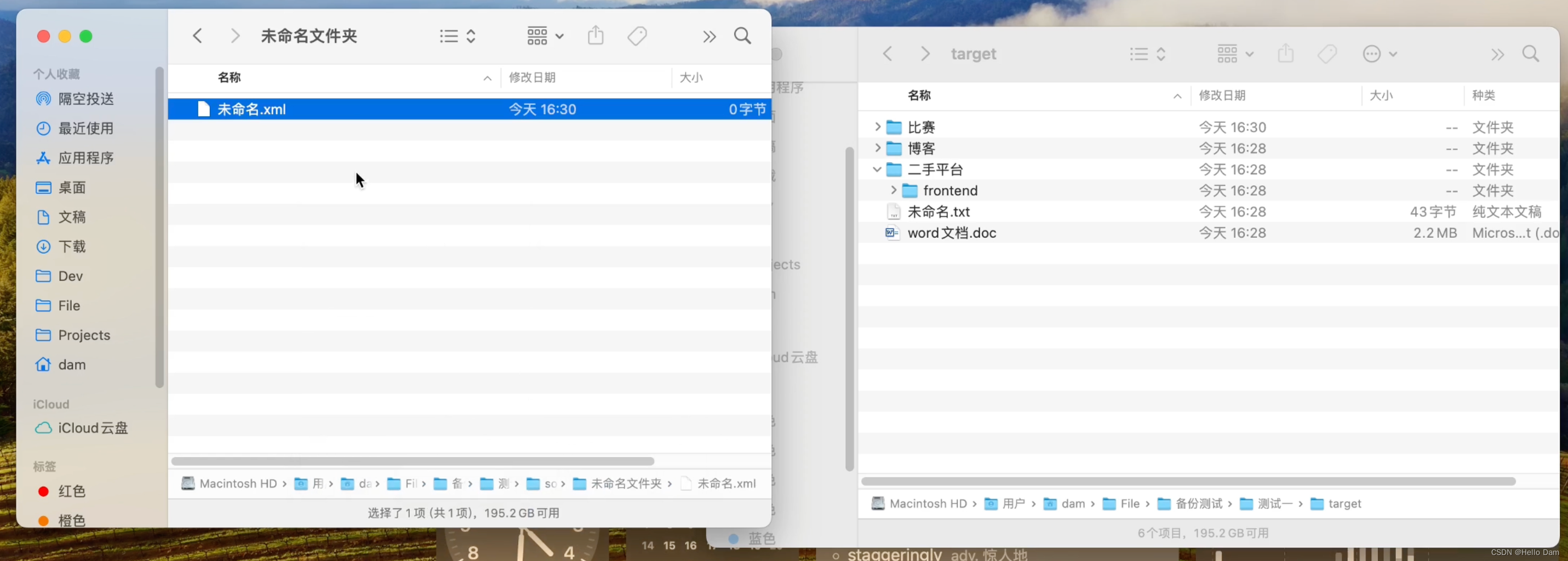Click the sidebar vertical scrollbar
1568x561 pixels.
159,227
